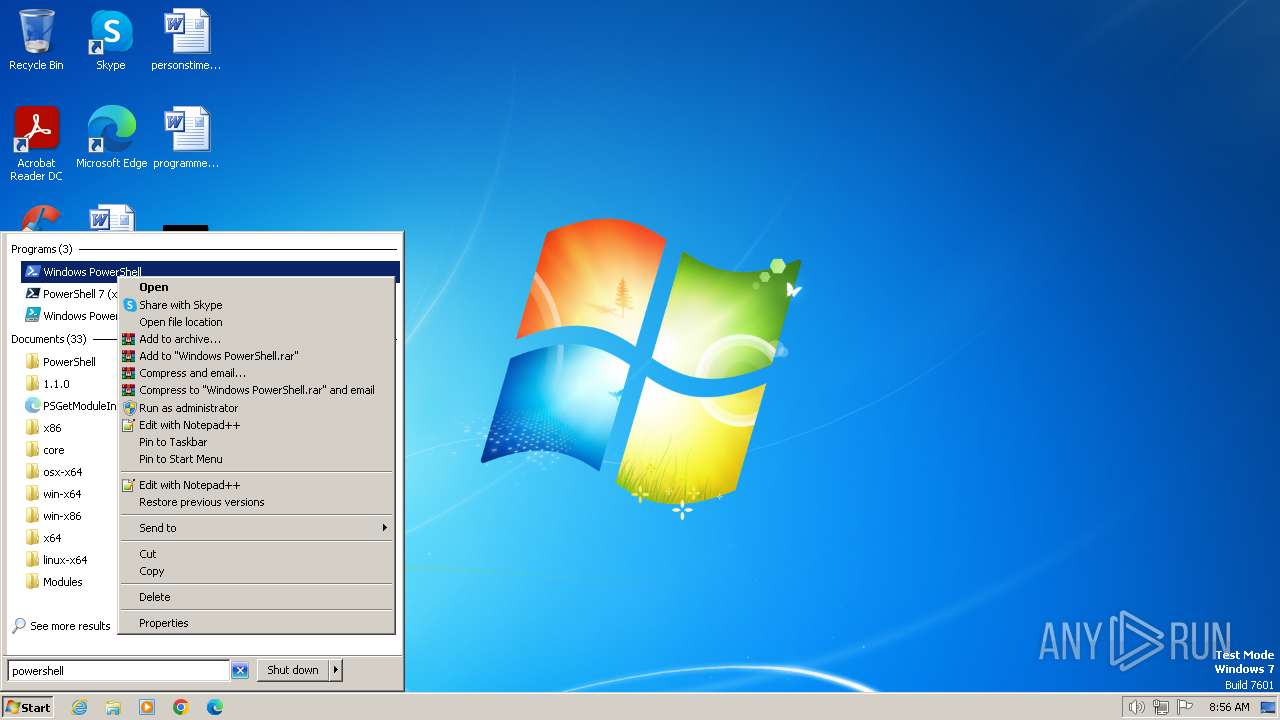Viewport: 1280px width, 720px height.
Task: Click the Programs (3) group header
Action: pyautogui.click(x=41, y=249)
